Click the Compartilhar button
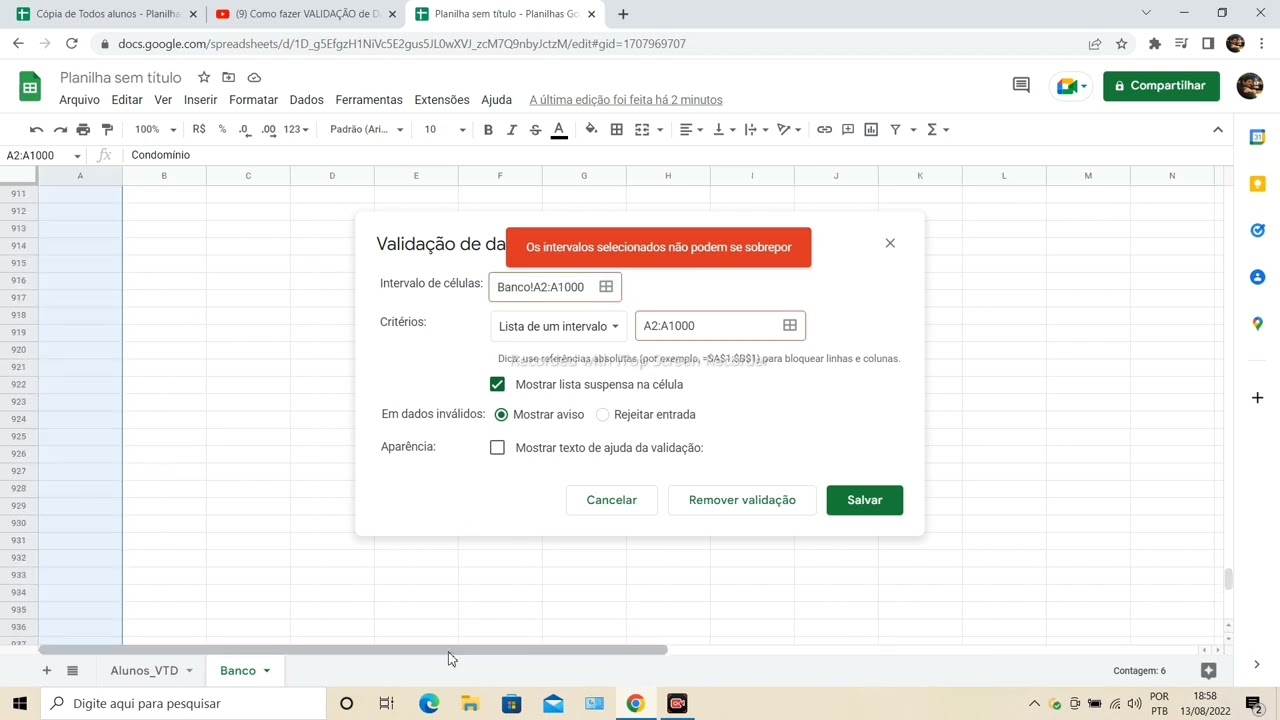 coord(1161,86)
